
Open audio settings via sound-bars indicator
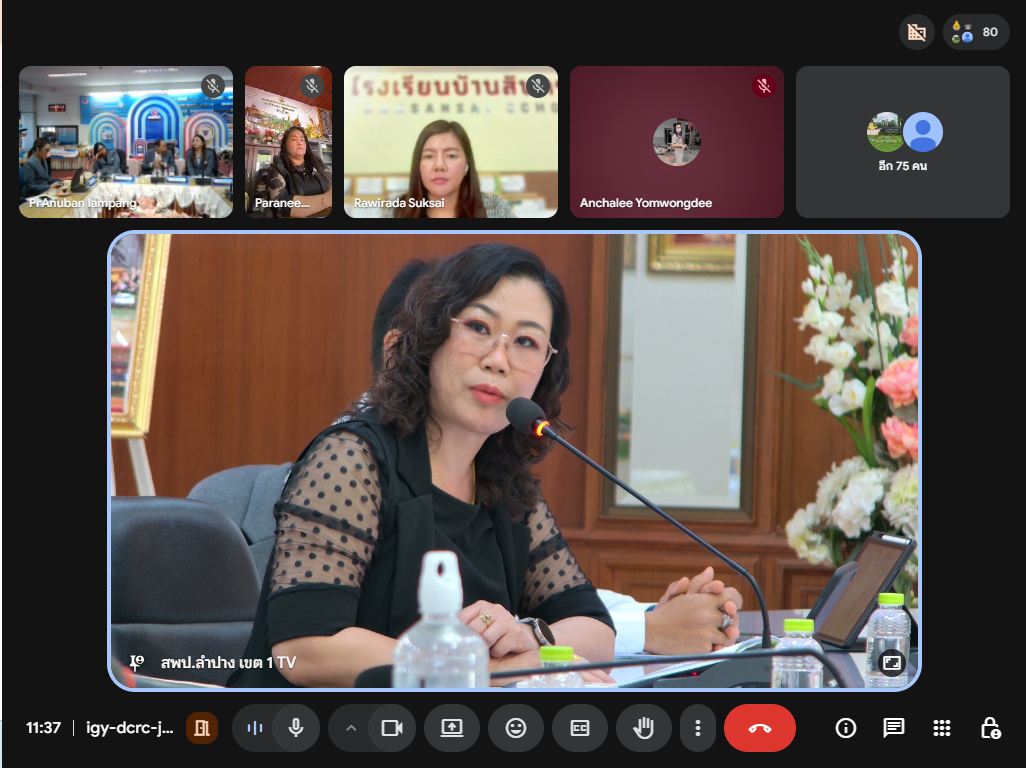coord(255,728)
